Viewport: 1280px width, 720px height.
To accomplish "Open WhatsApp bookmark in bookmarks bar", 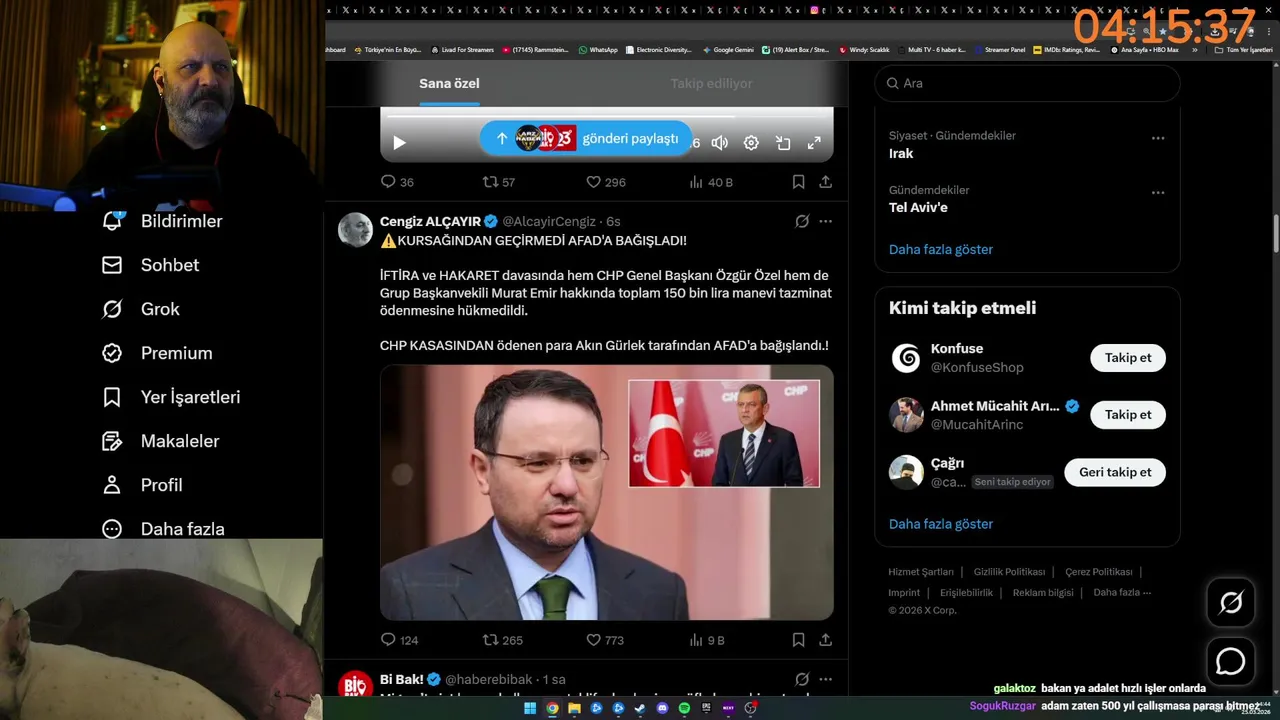I will pyautogui.click(x=598, y=49).
